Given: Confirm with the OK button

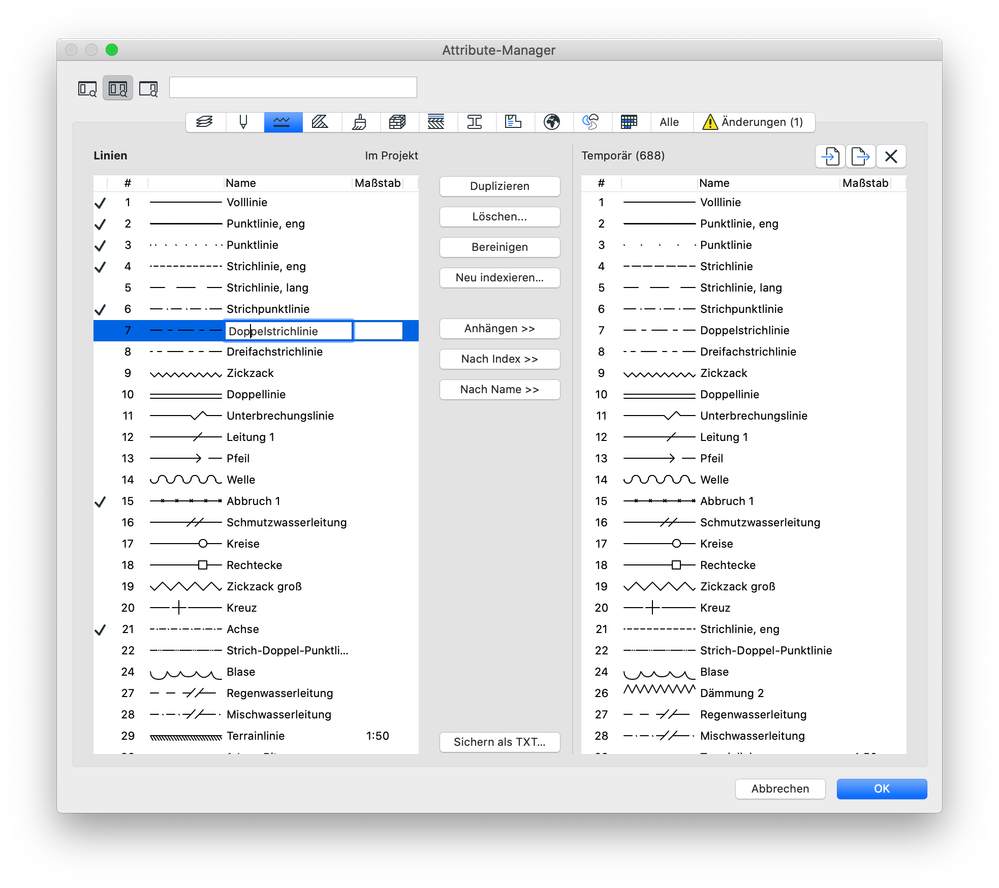Looking at the screenshot, I should pos(882,789).
